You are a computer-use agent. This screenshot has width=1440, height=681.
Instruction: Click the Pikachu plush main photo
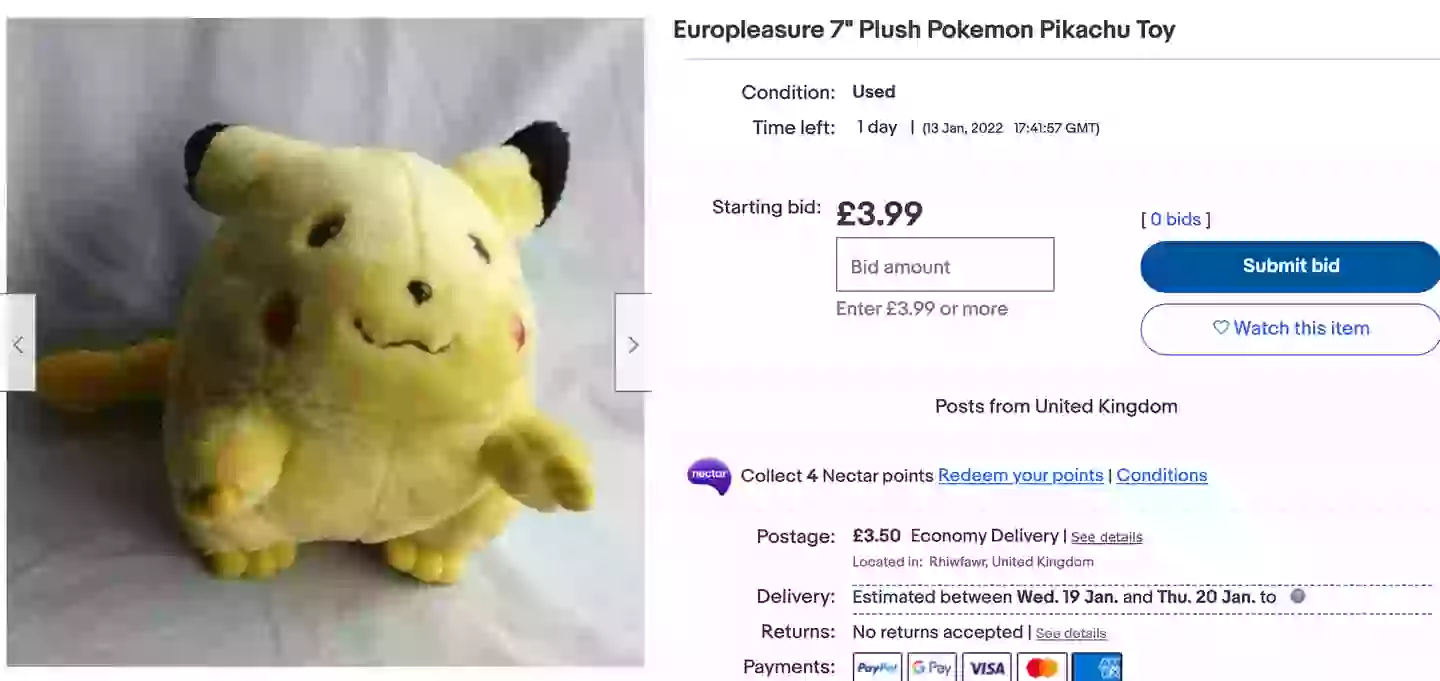coord(326,342)
